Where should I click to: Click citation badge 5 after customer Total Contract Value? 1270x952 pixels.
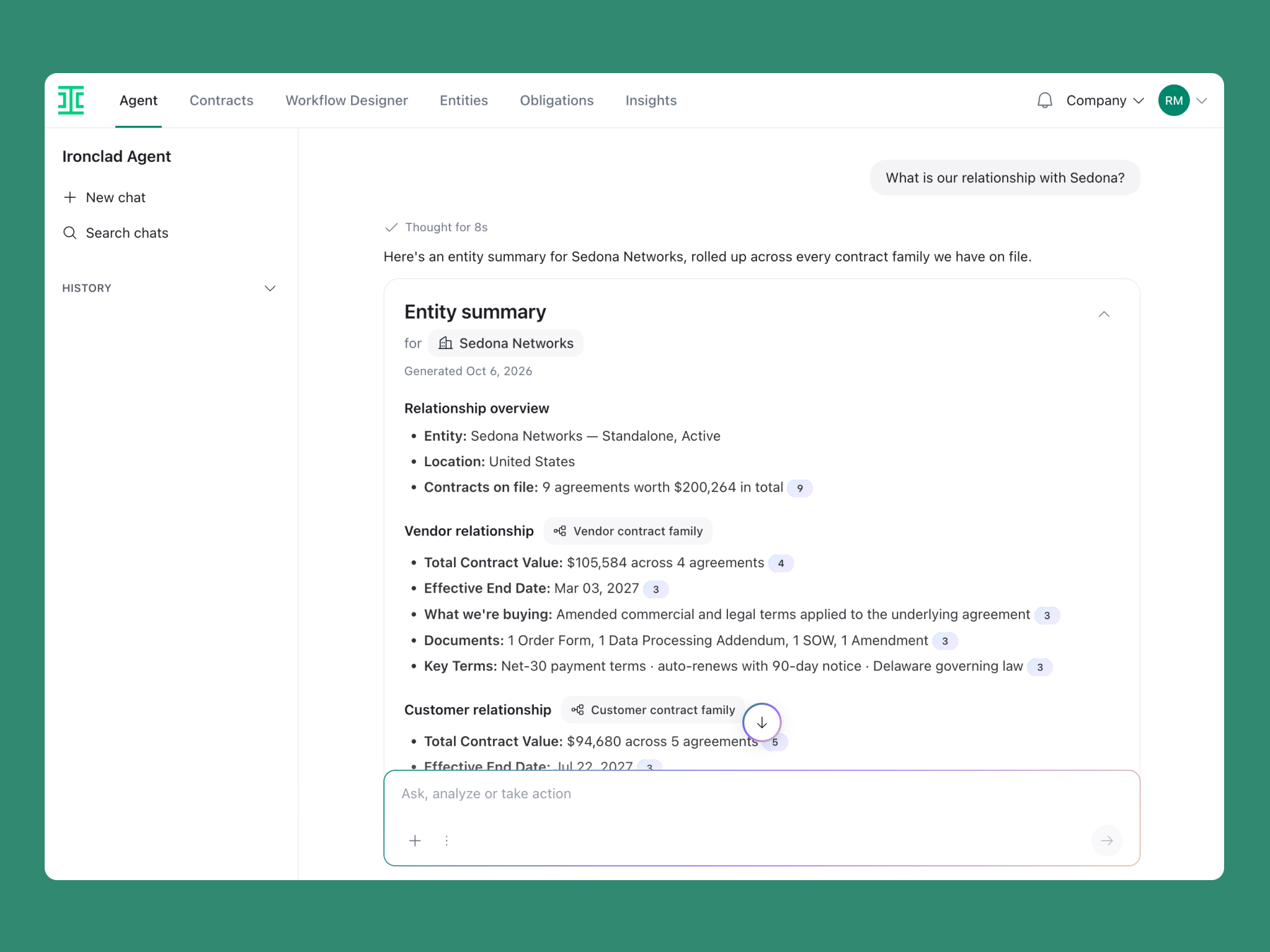[x=775, y=742]
